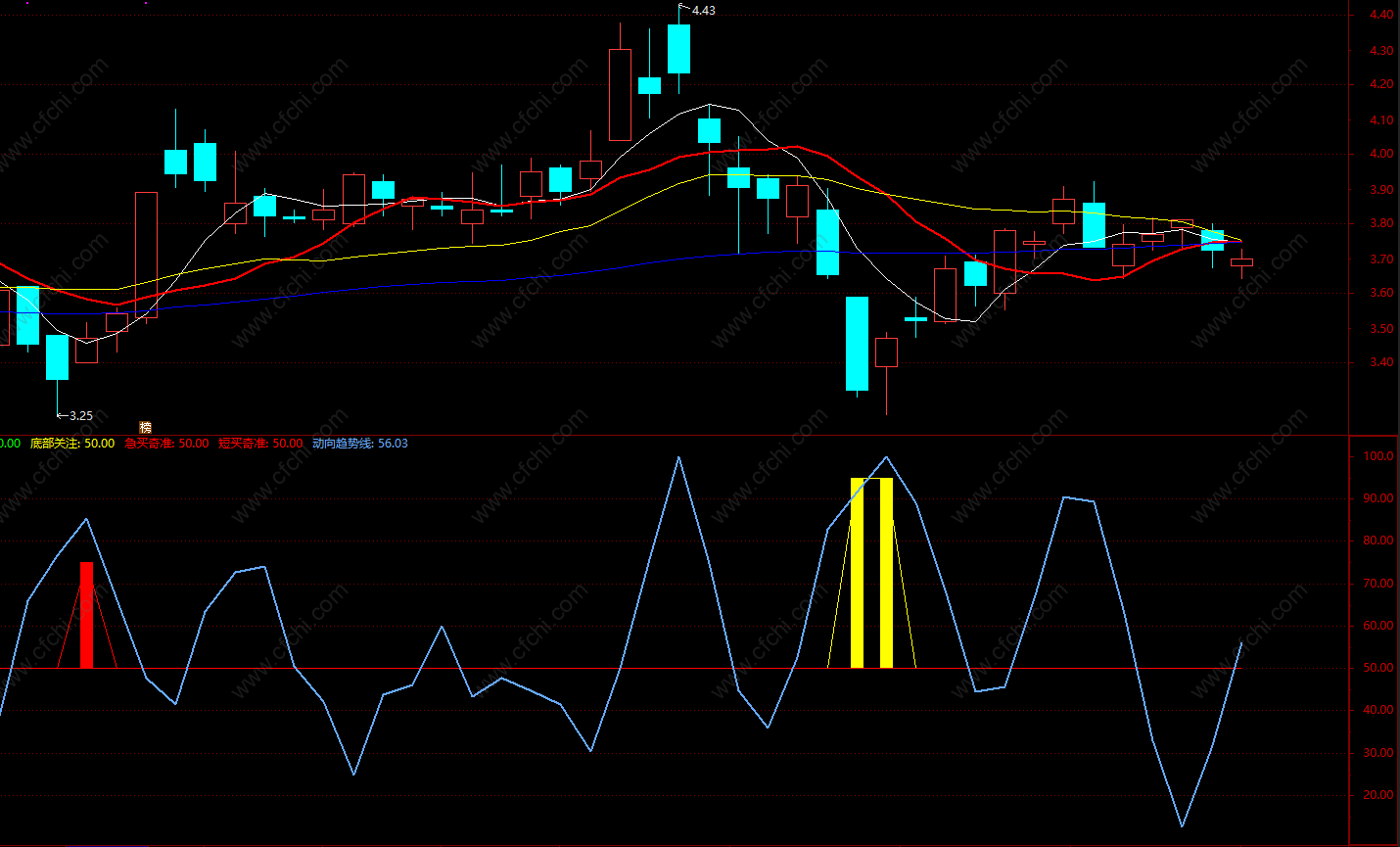Click the 50.00 indicator axis label on right scale
The height and width of the screenshot is (847, 1400).
[1378, 668]
